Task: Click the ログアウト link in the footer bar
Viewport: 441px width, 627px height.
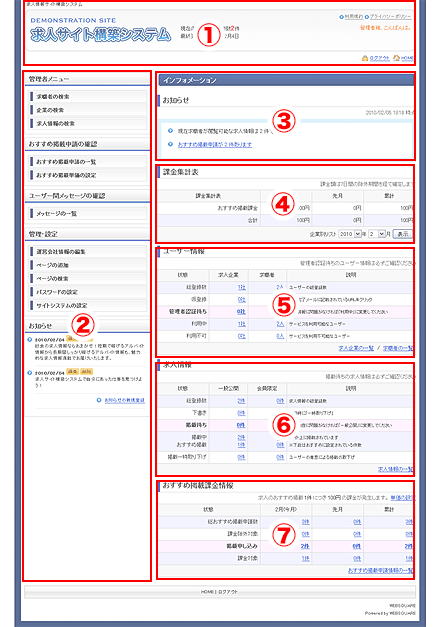Action: pos(227,592)
